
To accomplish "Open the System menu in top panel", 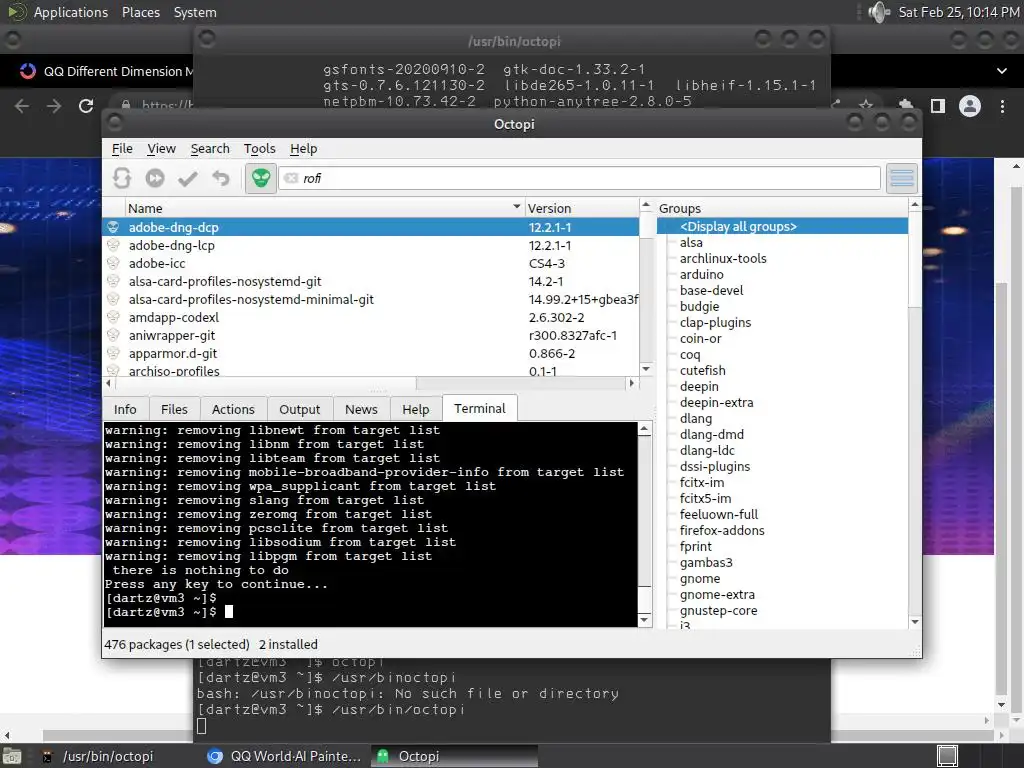I will [195, 12].
